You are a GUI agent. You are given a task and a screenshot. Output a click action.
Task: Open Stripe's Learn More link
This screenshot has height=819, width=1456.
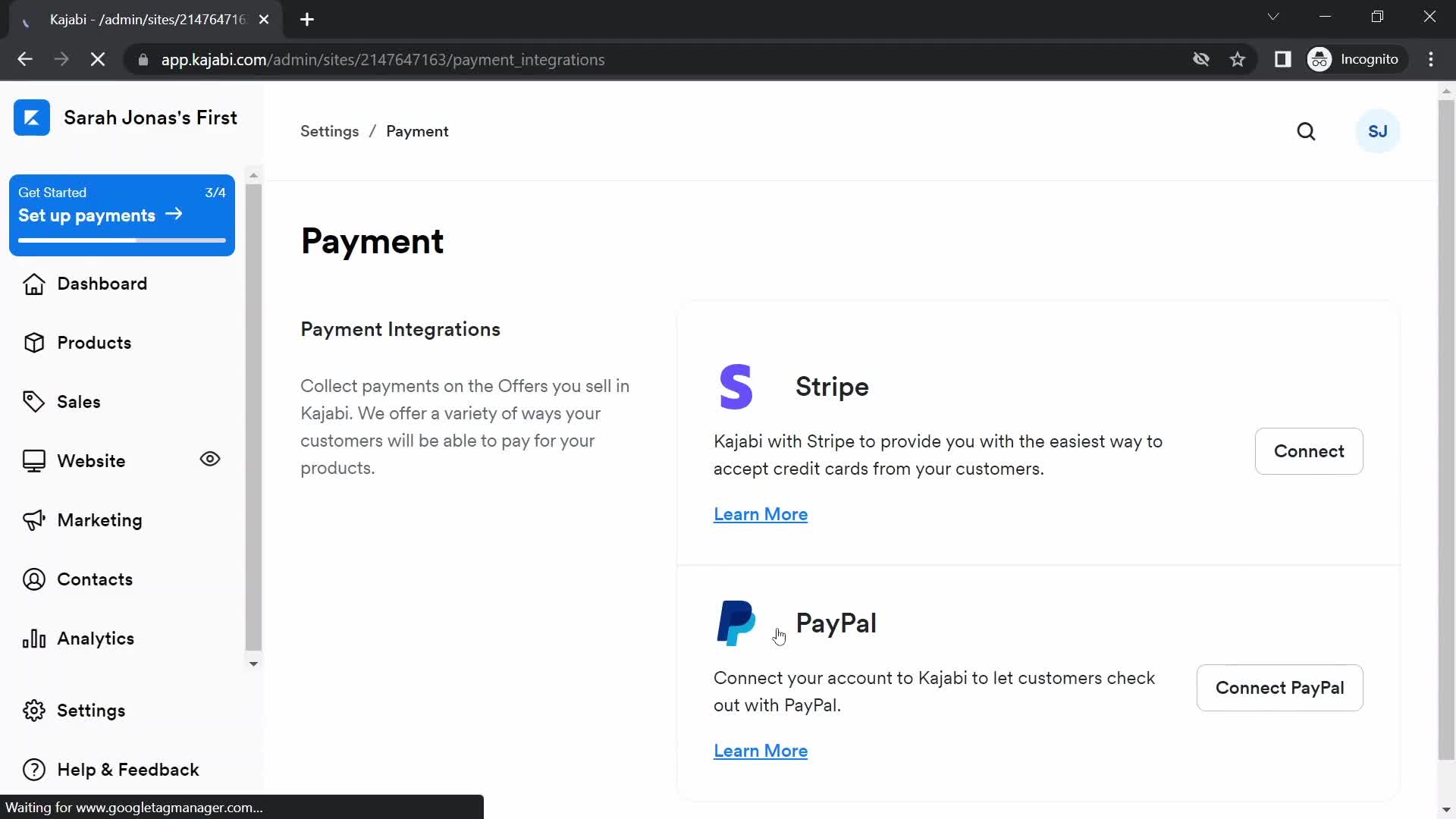click(x=761, y=514)
